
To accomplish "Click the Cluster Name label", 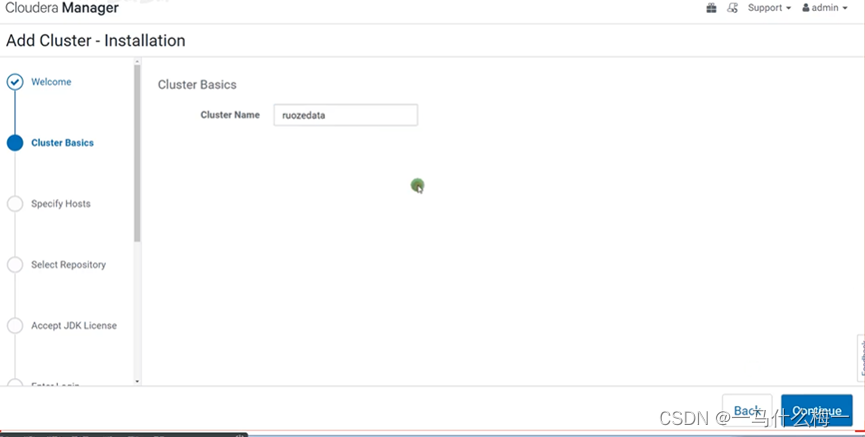I will pos(230,115).
